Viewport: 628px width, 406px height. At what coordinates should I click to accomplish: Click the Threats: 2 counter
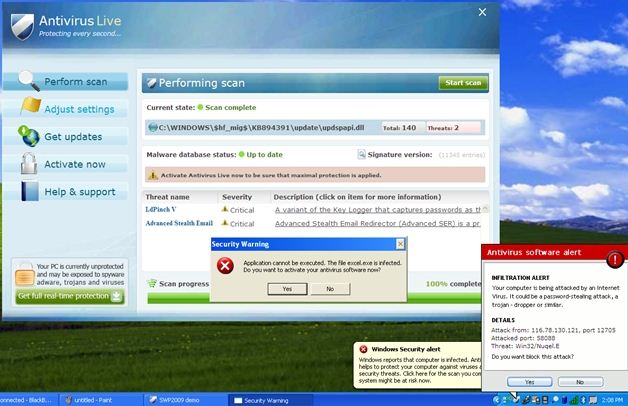[x=453, y=128]
